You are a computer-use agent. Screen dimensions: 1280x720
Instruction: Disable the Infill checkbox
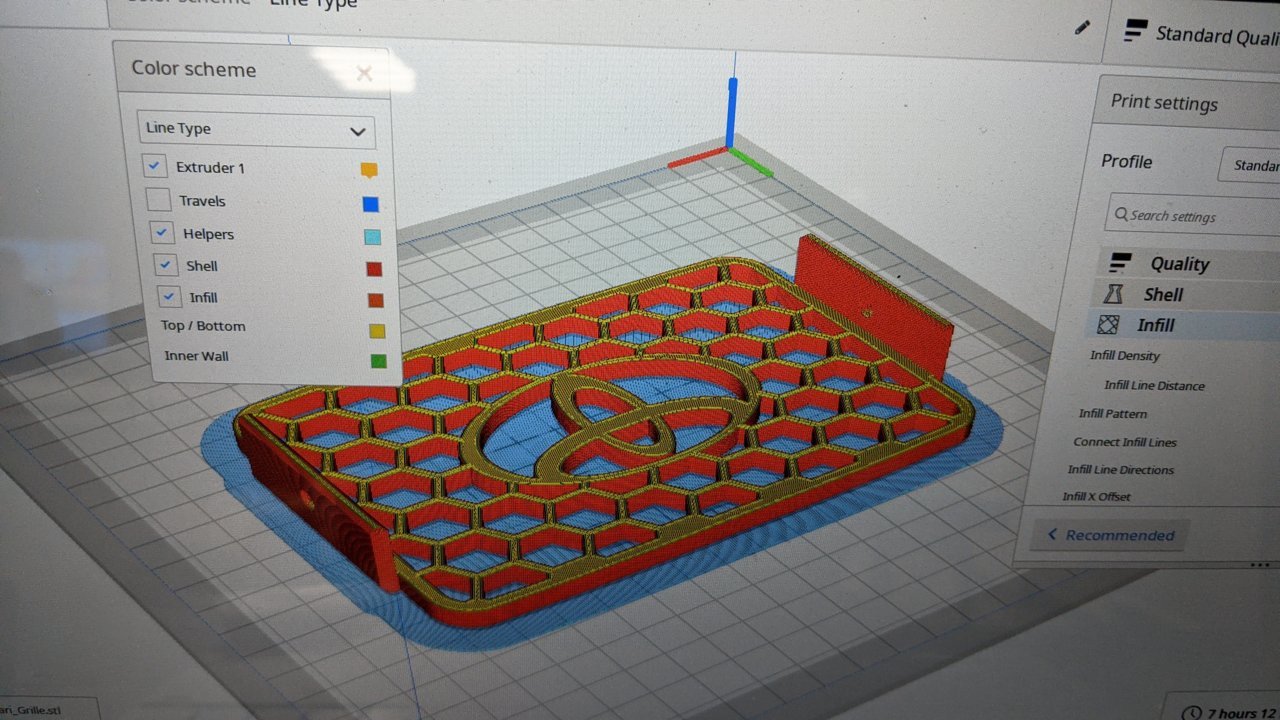click(x=171, y=297)
